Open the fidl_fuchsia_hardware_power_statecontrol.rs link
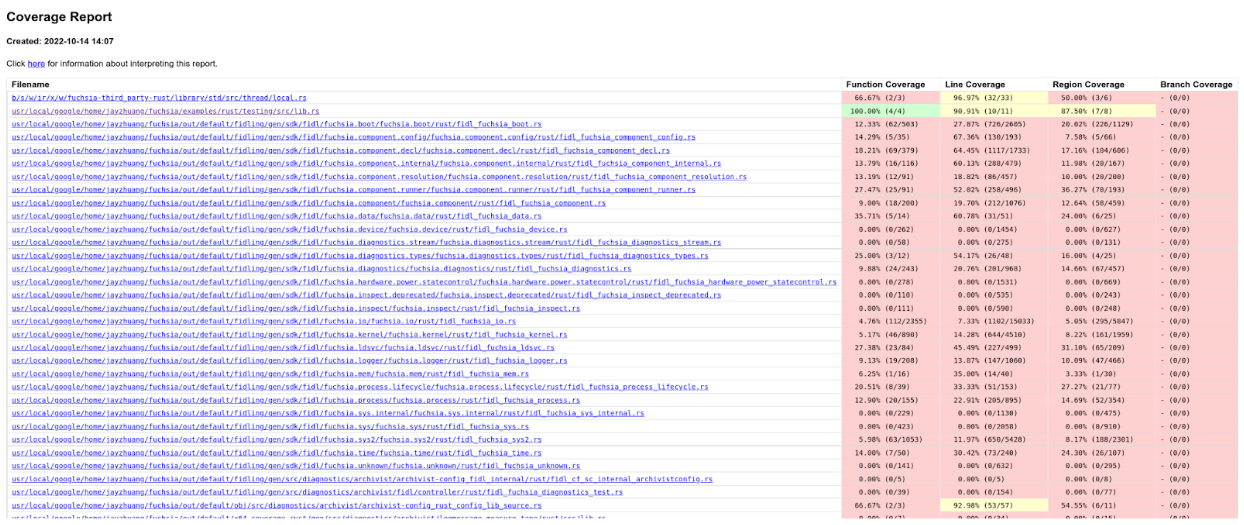This screenshot has width=1244, height=525. point(424,282)
